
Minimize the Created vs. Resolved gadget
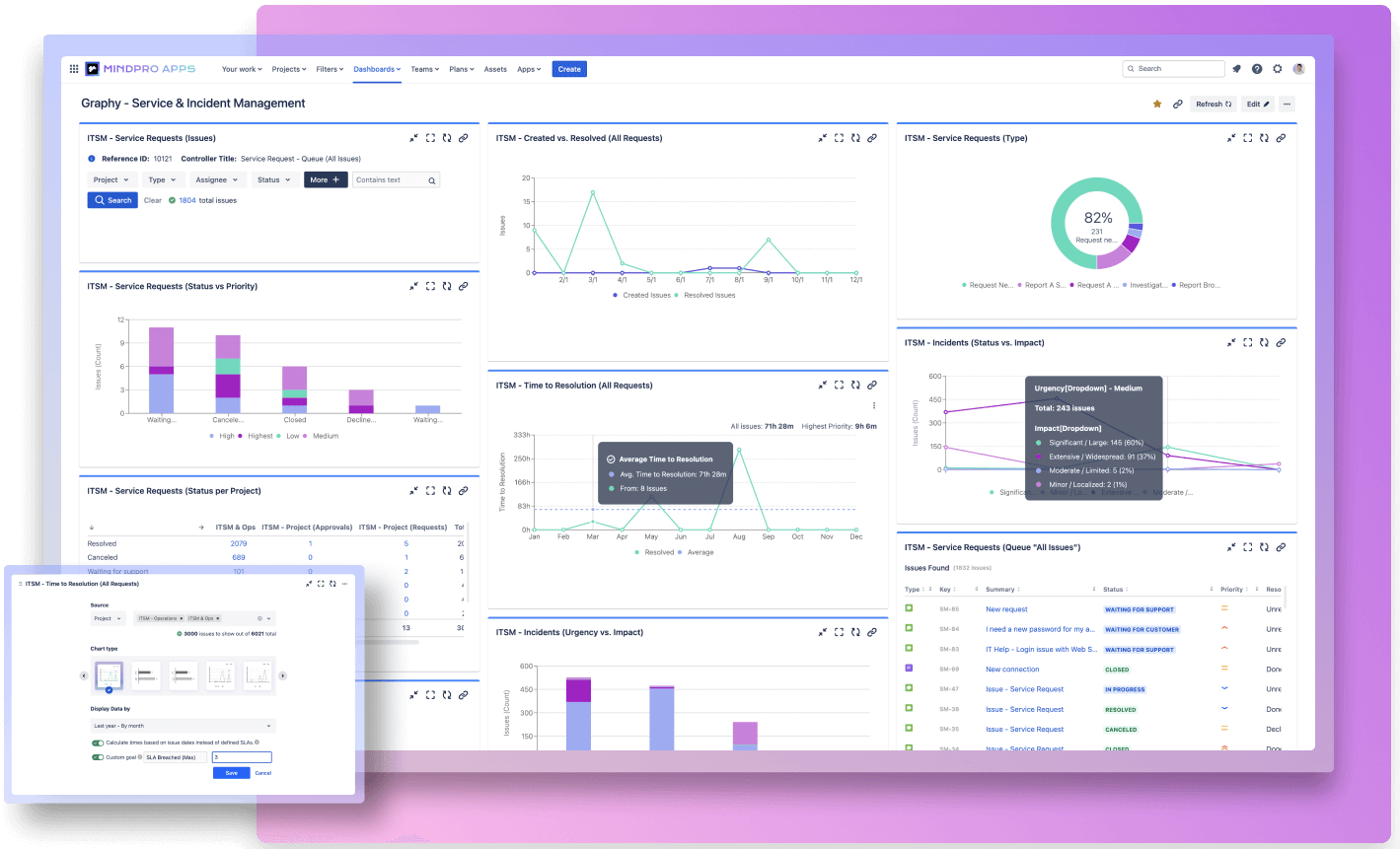(823, 138)
